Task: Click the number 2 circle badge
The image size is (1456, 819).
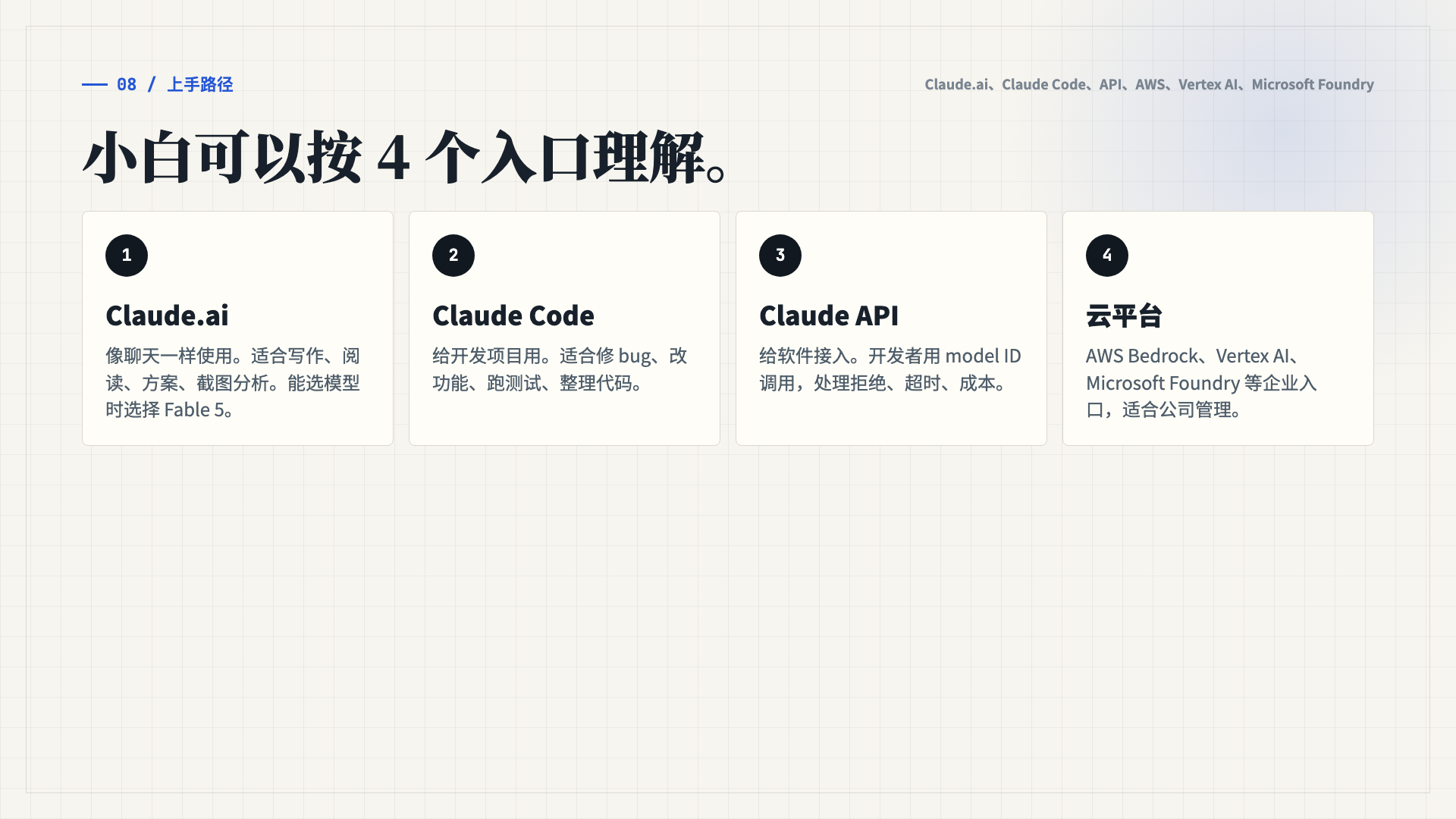Action: 453,256
